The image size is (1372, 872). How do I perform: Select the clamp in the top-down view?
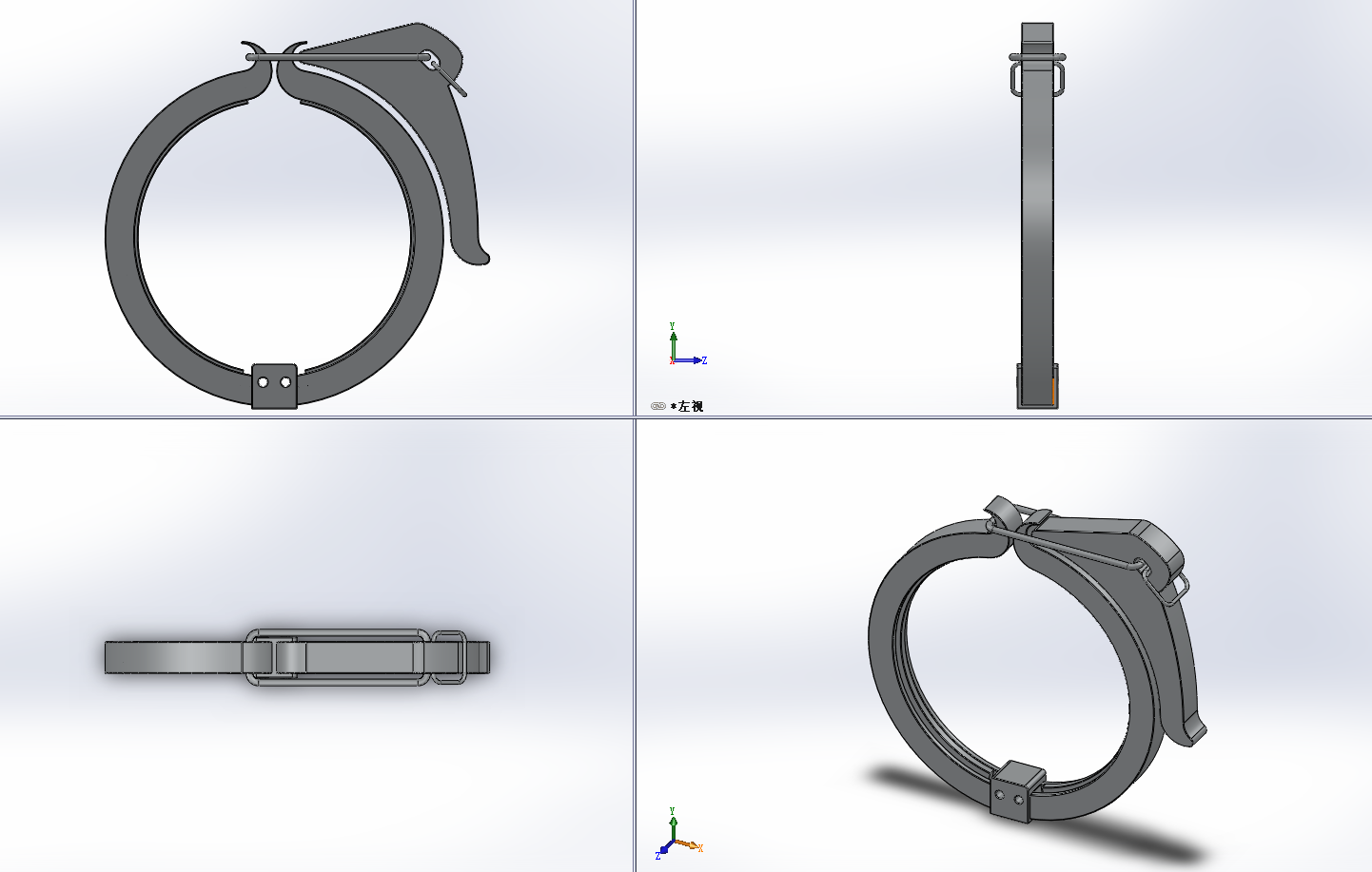297,656
